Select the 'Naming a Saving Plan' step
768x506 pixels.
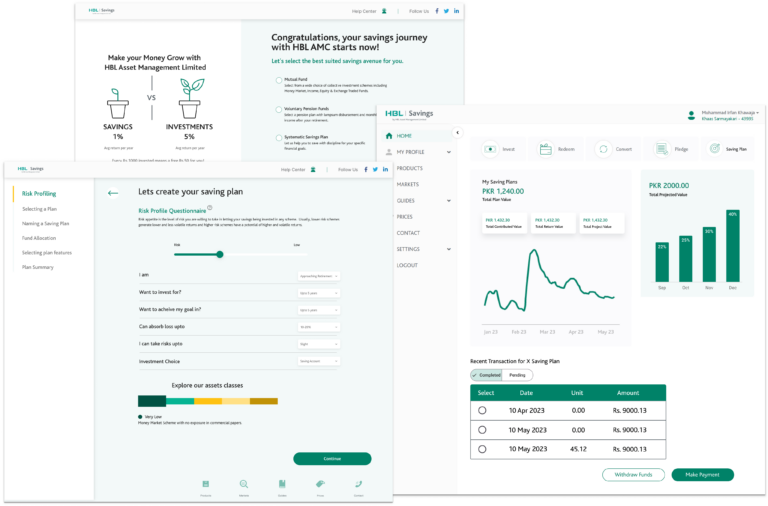[46, 224]
